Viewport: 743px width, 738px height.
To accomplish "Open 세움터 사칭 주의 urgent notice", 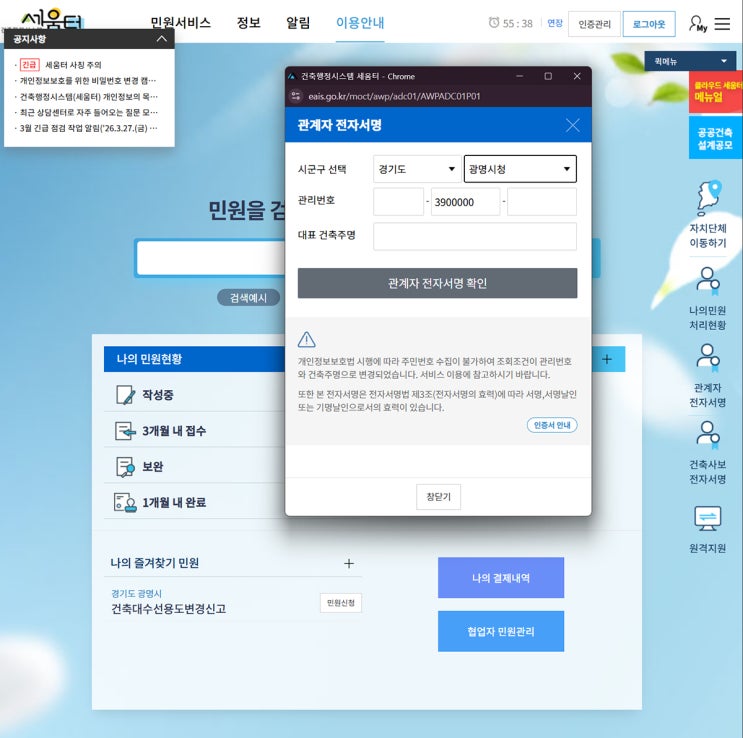I will click(x=73, y=65).
